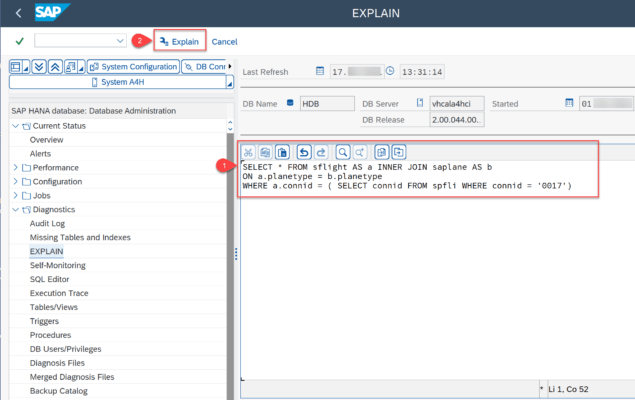The image size is (635, 400).
Task: Collapse the Diagnostics node
Action: pyautogui.click(x=15, y=210)
